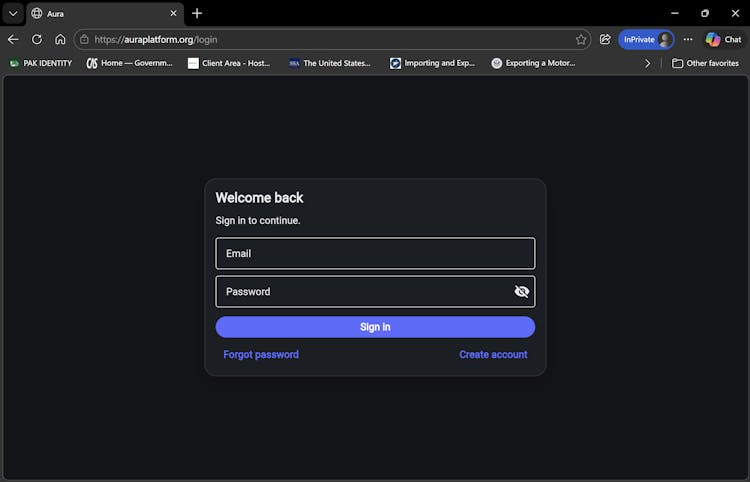Focus the Email input field
Viewport: 750px width, 482px height.
375,254
